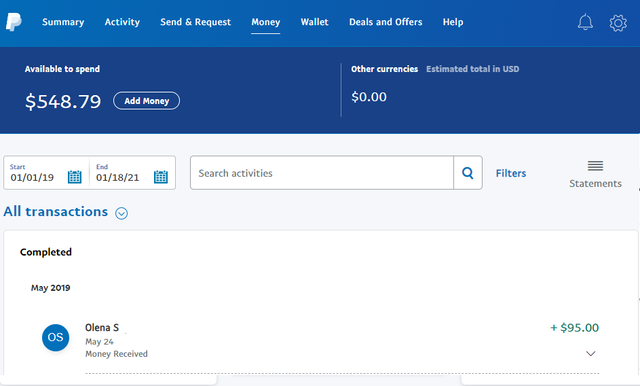Open Send & Request

pos(196,22)
